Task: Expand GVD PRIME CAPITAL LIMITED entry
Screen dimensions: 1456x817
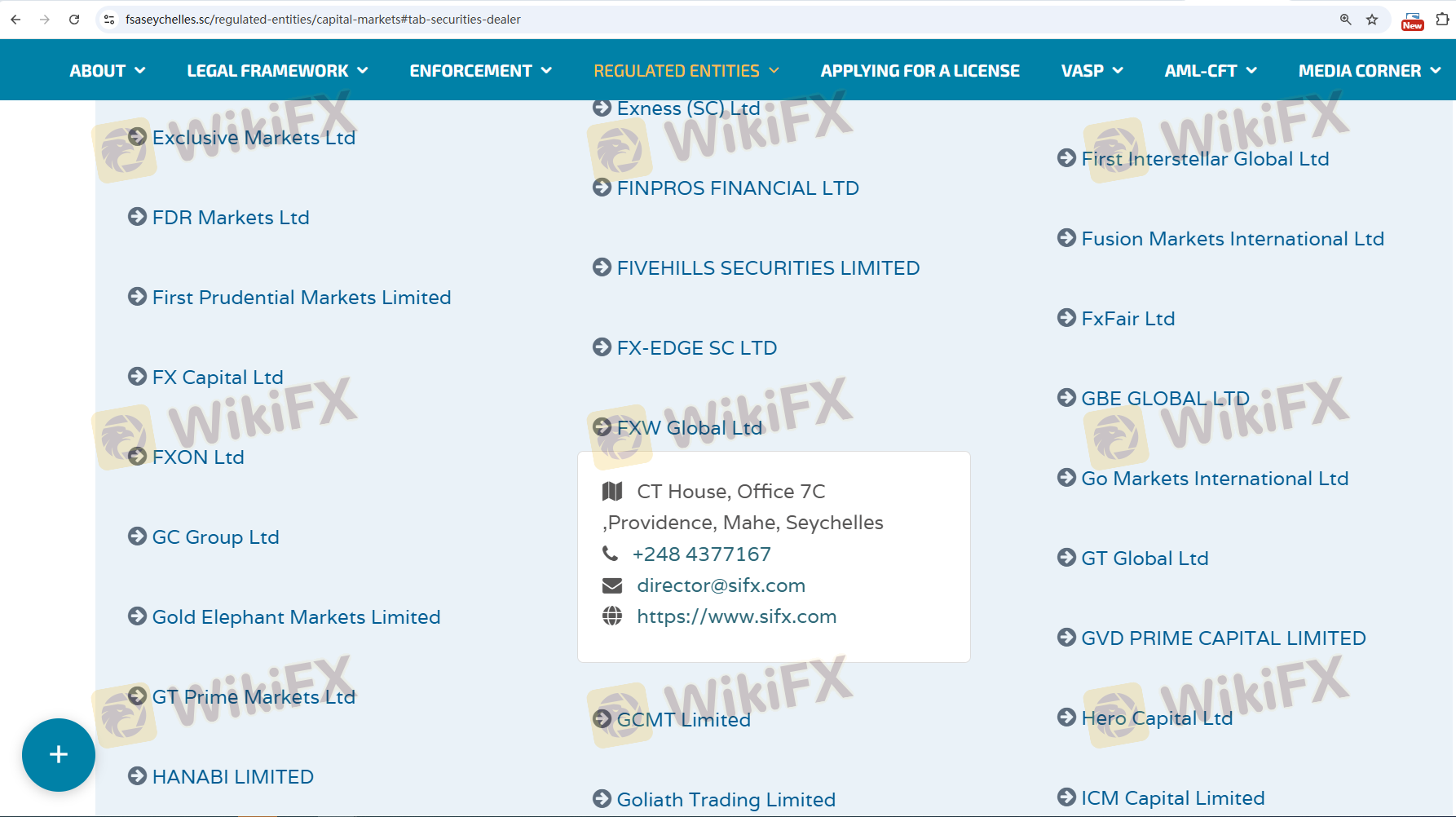Action: pos(1211,638)
